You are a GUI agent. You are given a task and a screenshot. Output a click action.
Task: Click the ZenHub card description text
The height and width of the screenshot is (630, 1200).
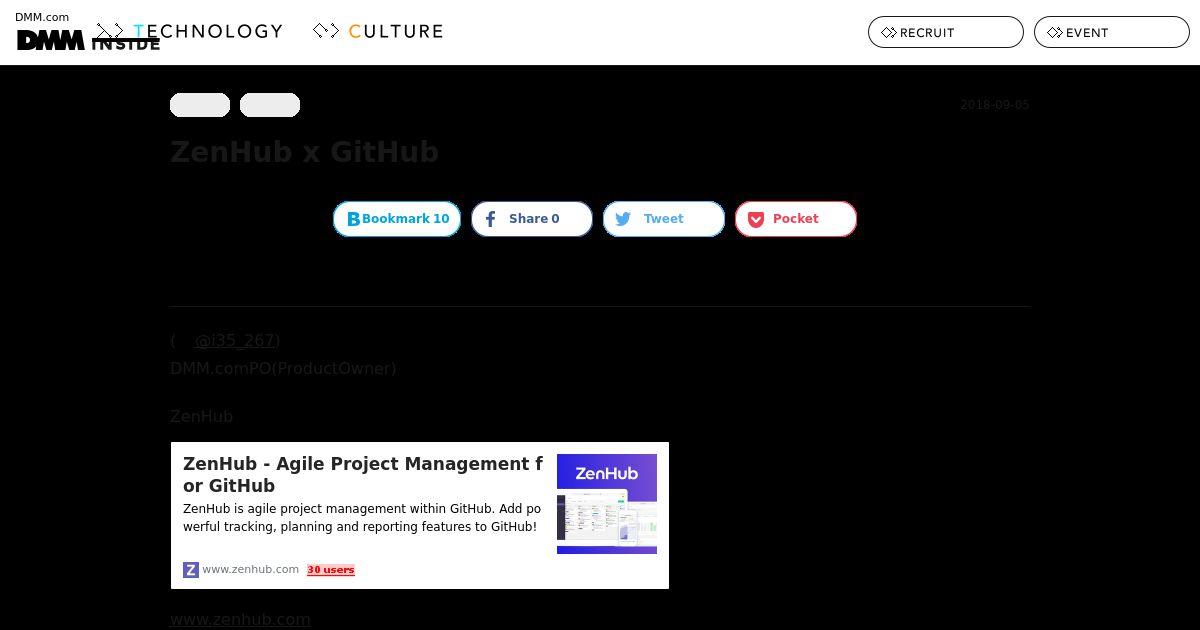tap(362, 518)
